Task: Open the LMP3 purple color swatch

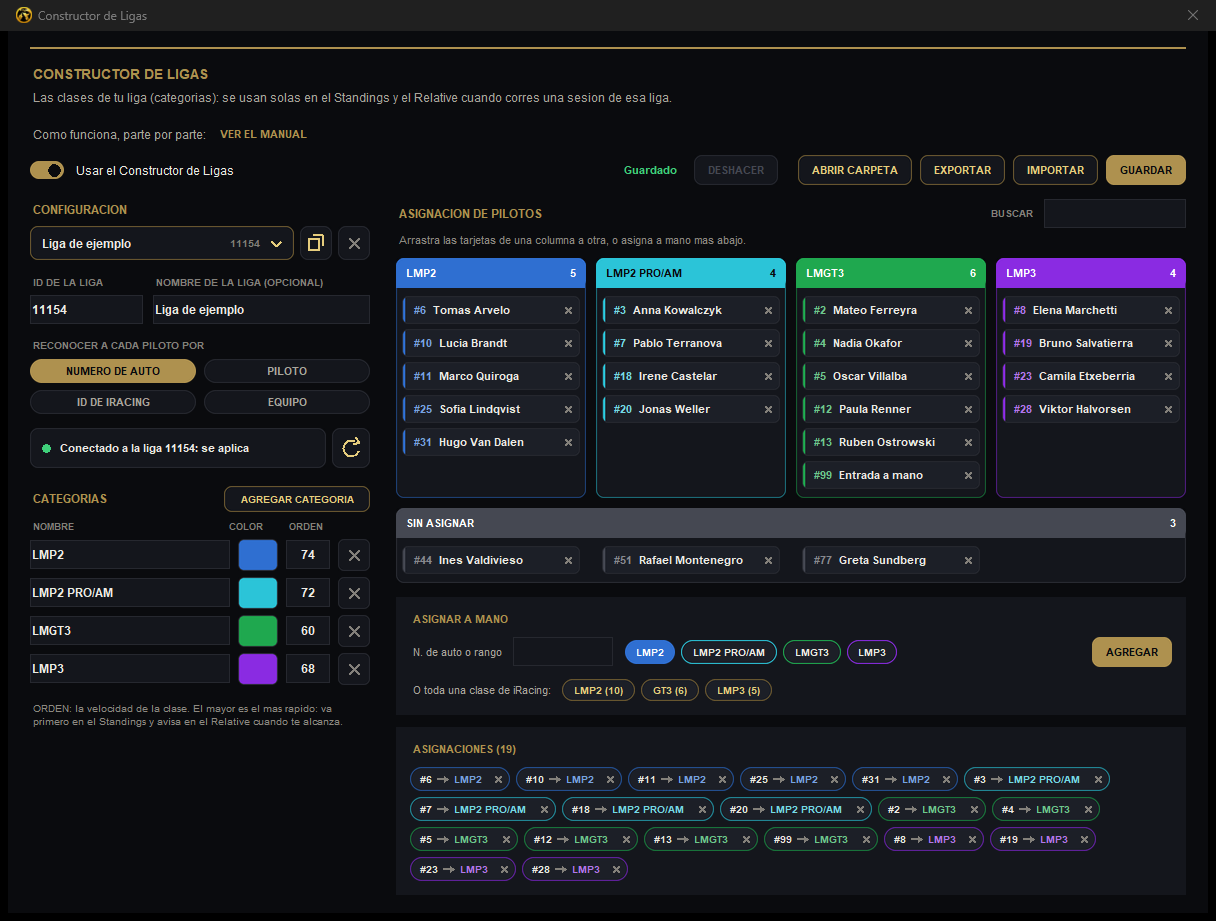Action: click(x=258, y=669)
